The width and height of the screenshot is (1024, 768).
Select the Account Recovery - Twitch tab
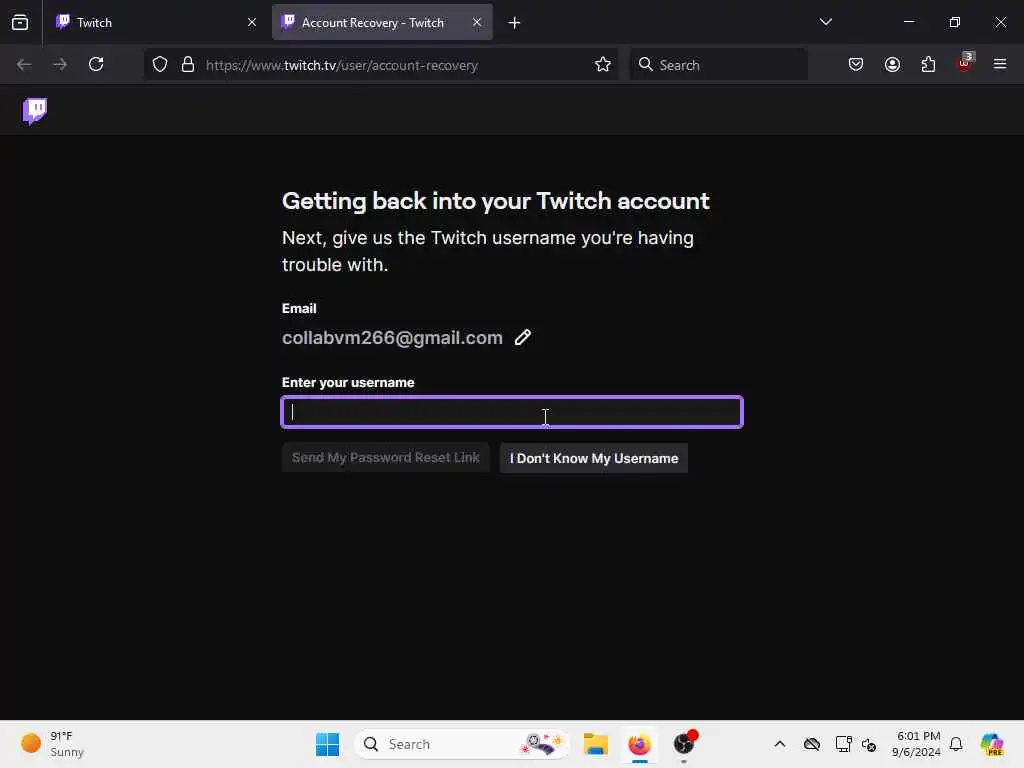(382, 22)
